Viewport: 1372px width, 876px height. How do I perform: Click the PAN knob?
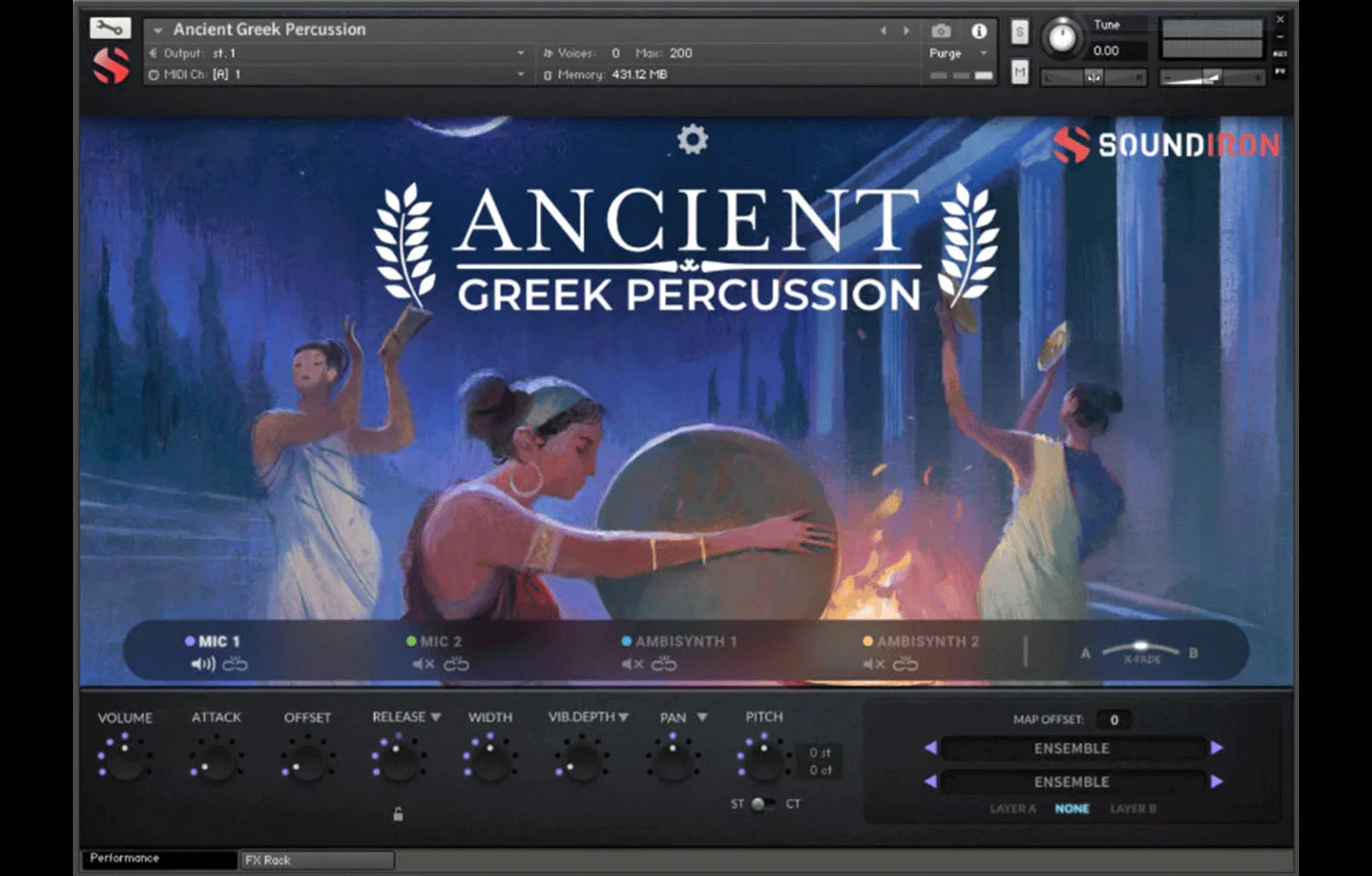tap(673, 759)
